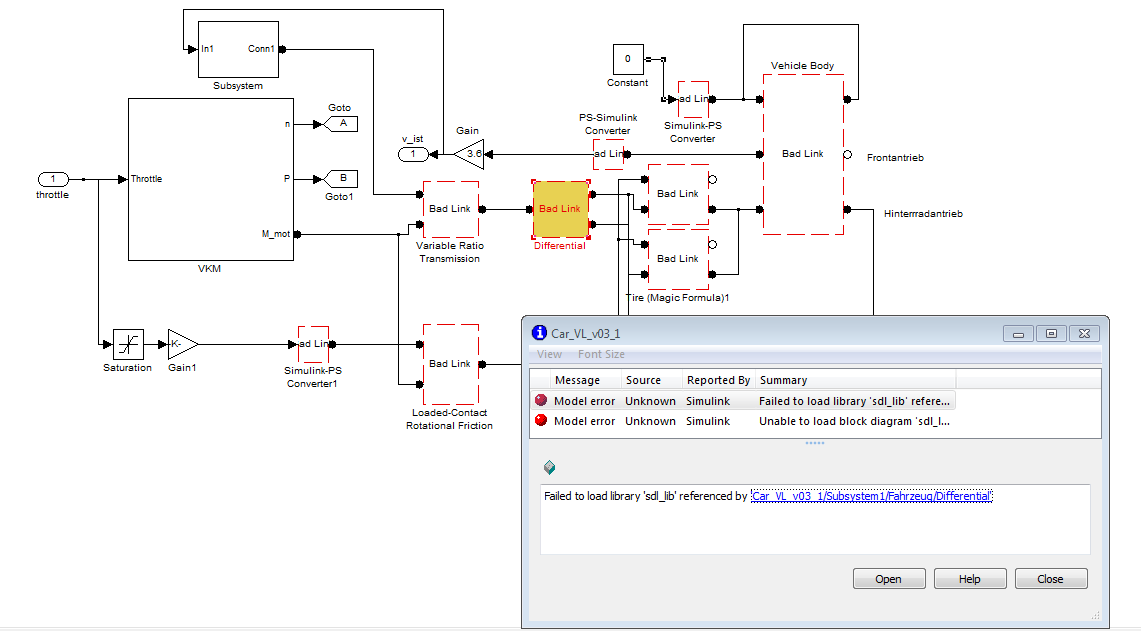Select the highlighted Differential block
1141x631 pixels.
(560, 209)
